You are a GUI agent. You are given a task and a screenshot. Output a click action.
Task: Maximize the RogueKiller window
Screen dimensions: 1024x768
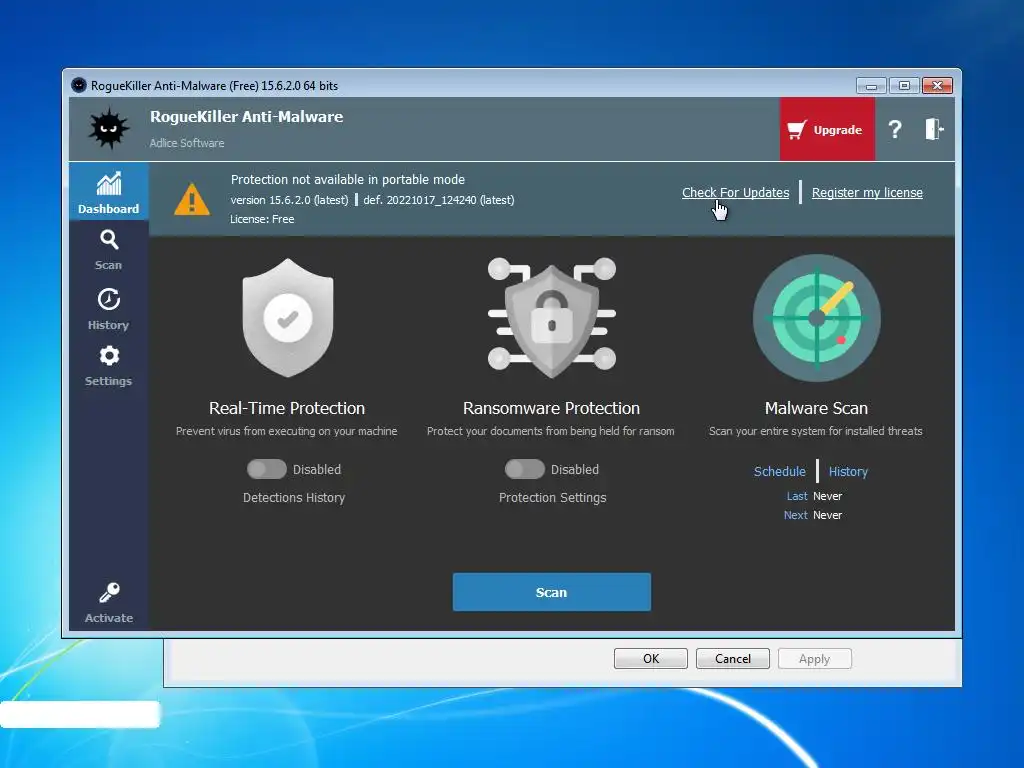[x=904, y=86]
